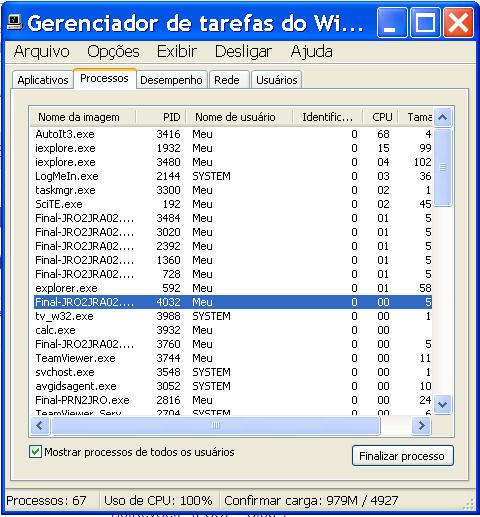This screenshot has width=480, height=517.
Task: Click the vertical scrollbar down arrow
Action: point(443,405)
